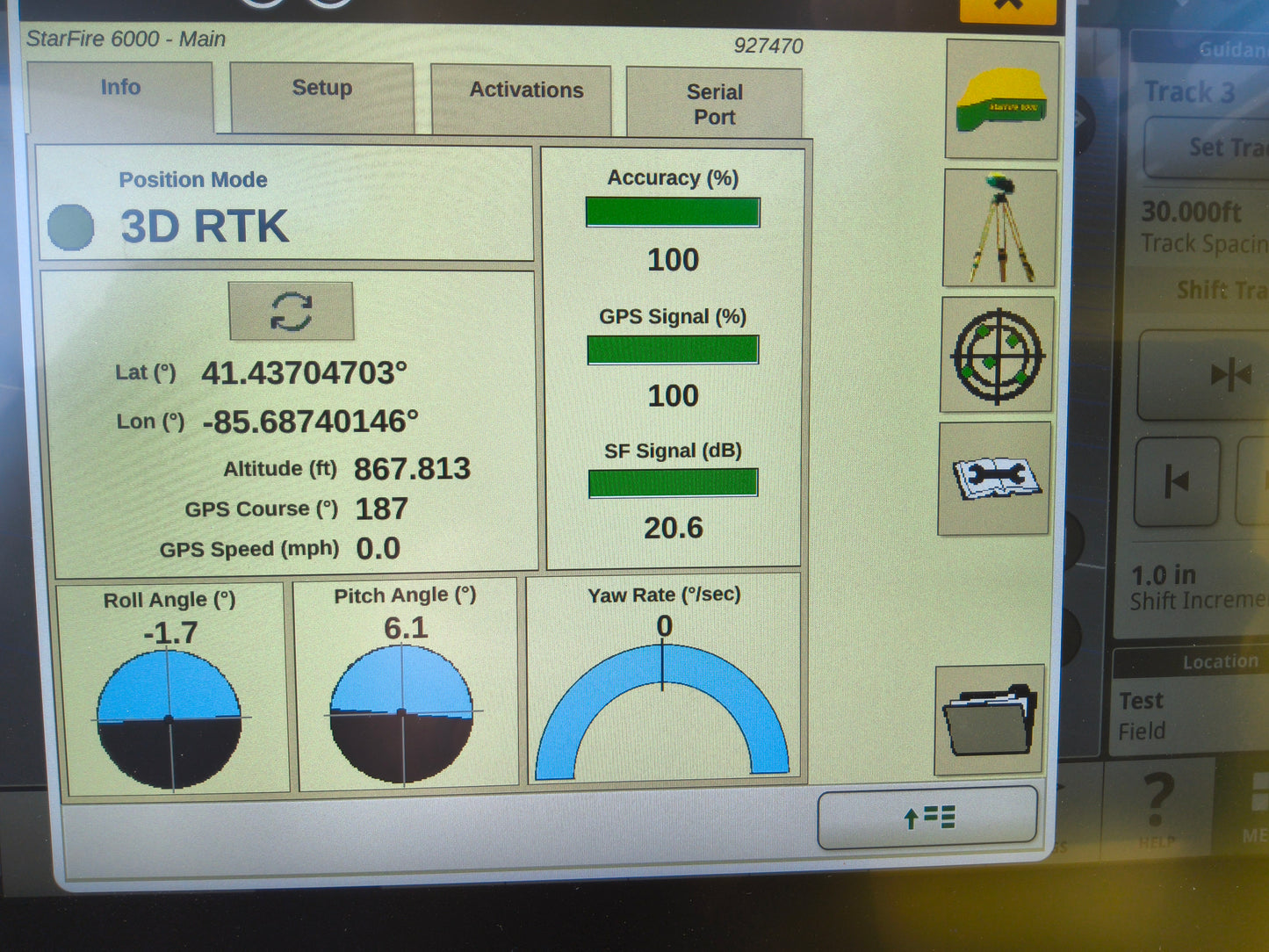The width and height of the screenshot is (1269, 952).
Task: Tap the data sync arrow icon at bottom
Action: (928, 819)
